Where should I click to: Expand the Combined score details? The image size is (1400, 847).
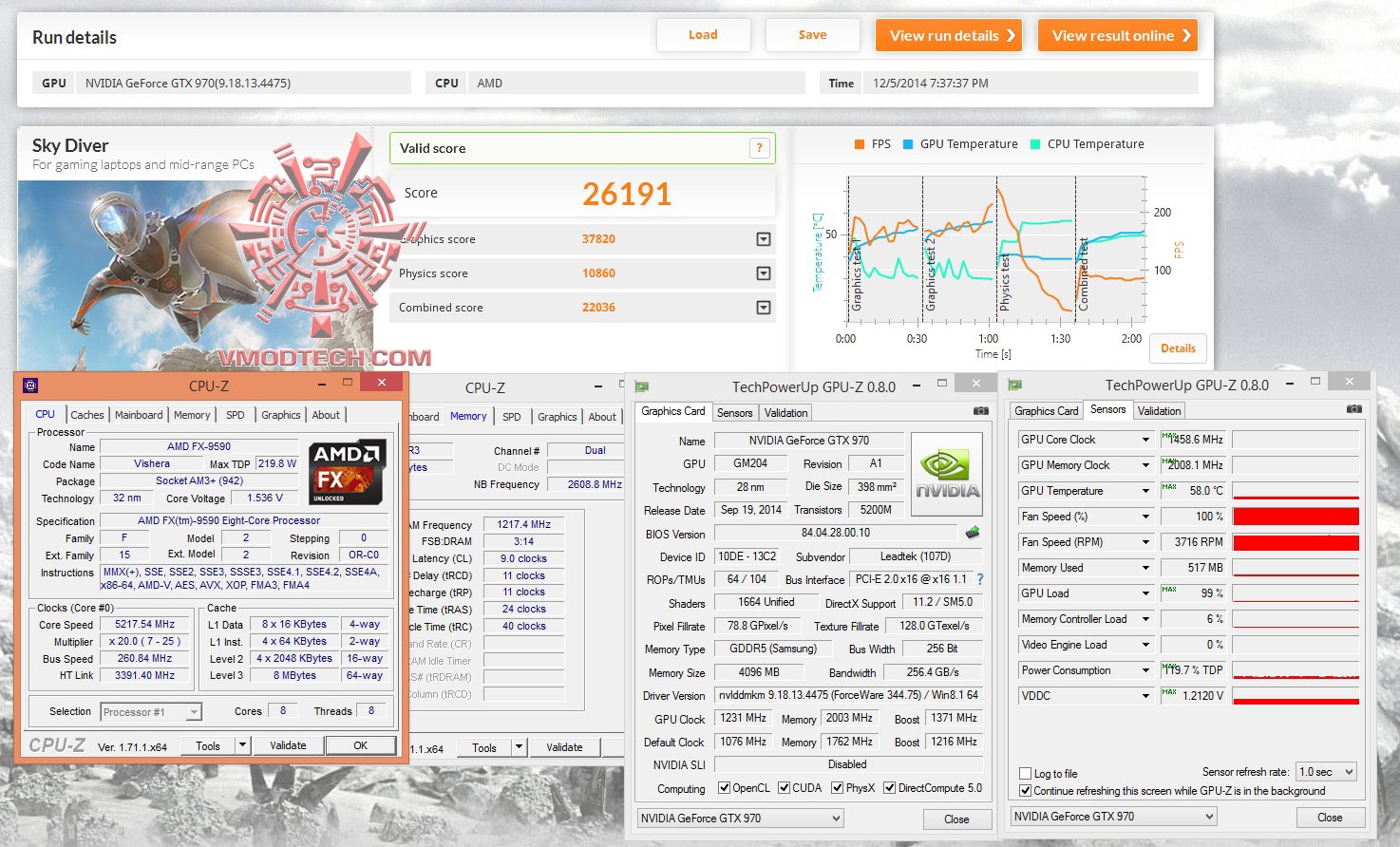pyautogui.click(x=764, y=308)
